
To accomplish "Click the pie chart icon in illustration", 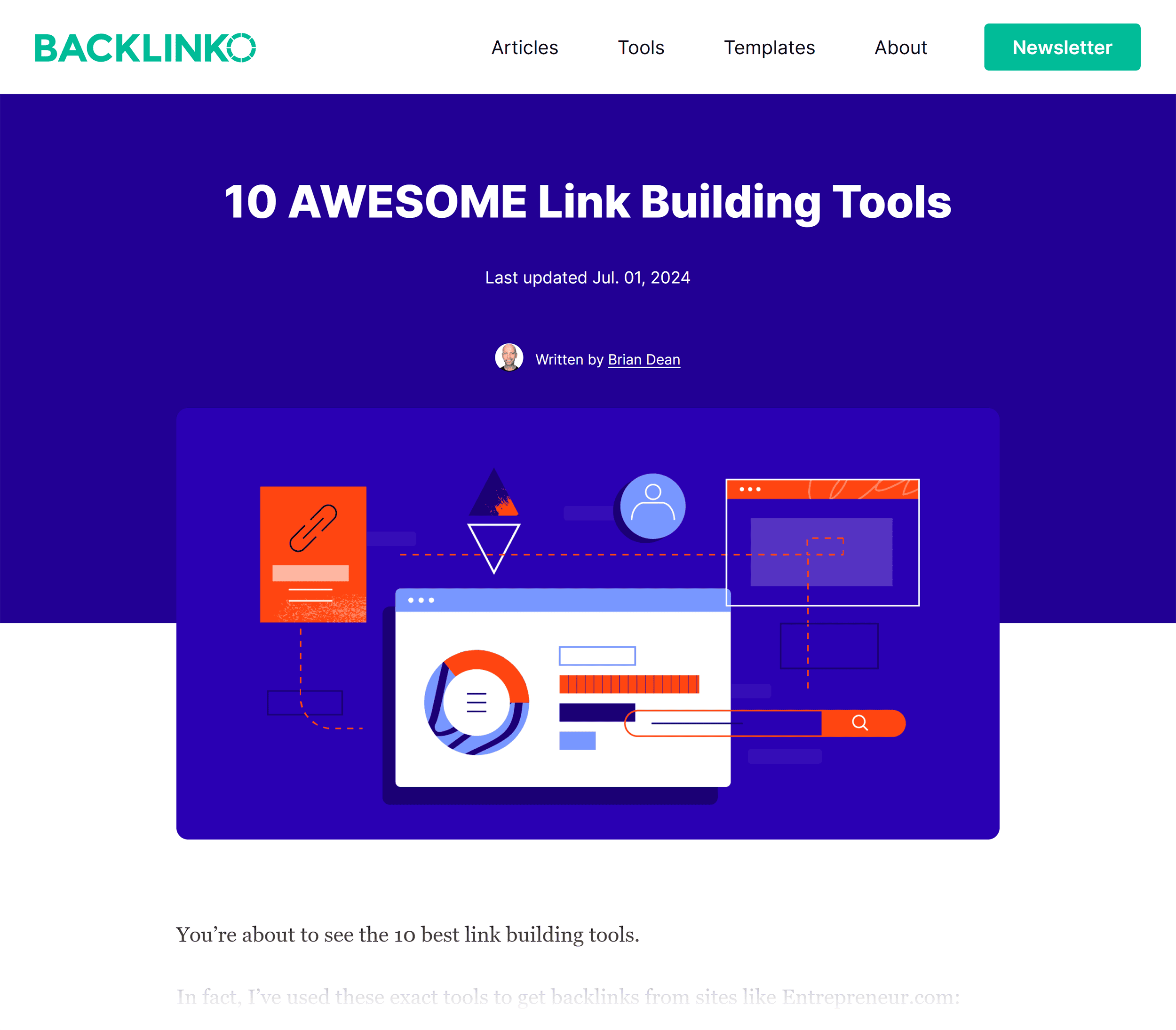I will [475, 700].
